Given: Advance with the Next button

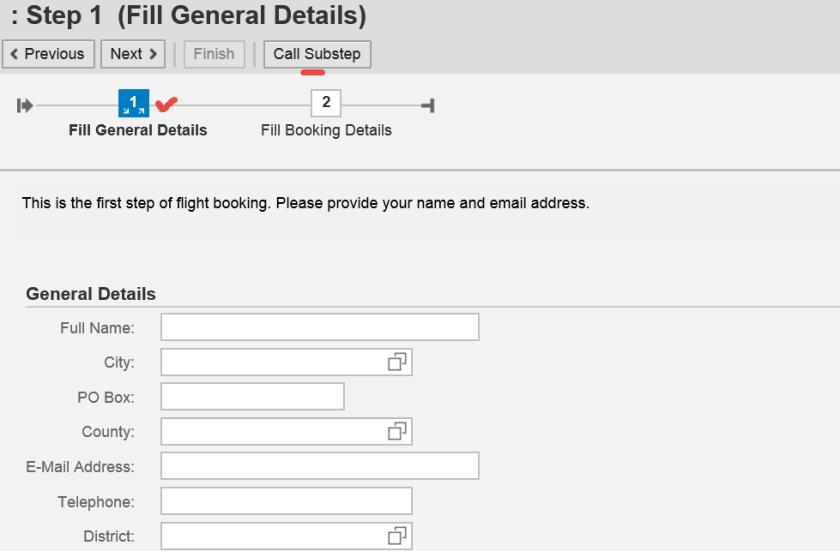Looking at the screenshot, I should (x=133, y=54).
